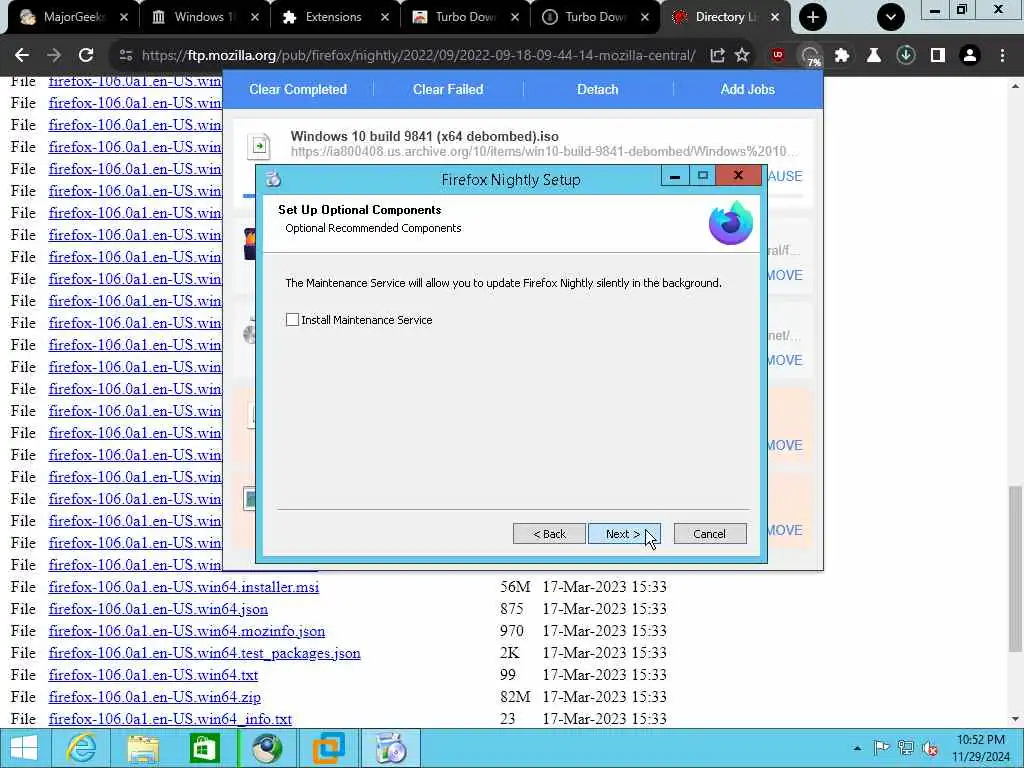Detach the download manager panel
The width and height of the screenshot is (1024, 768).
[x=598, y=89]
